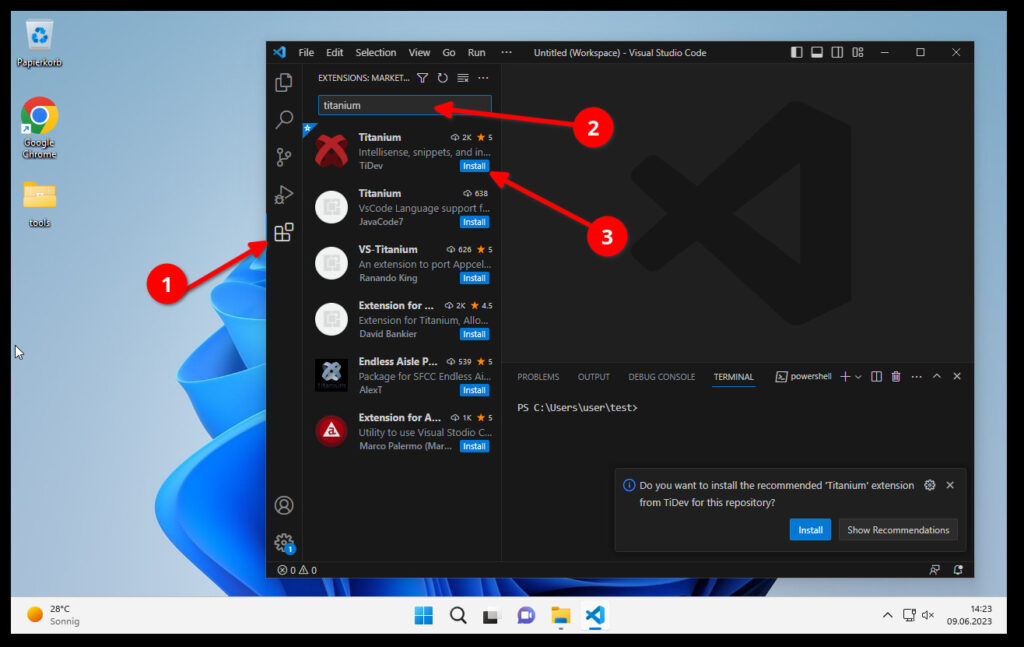1024x647 pixels.
Task: Switch to the Problems tab
Action: (538, 377)
